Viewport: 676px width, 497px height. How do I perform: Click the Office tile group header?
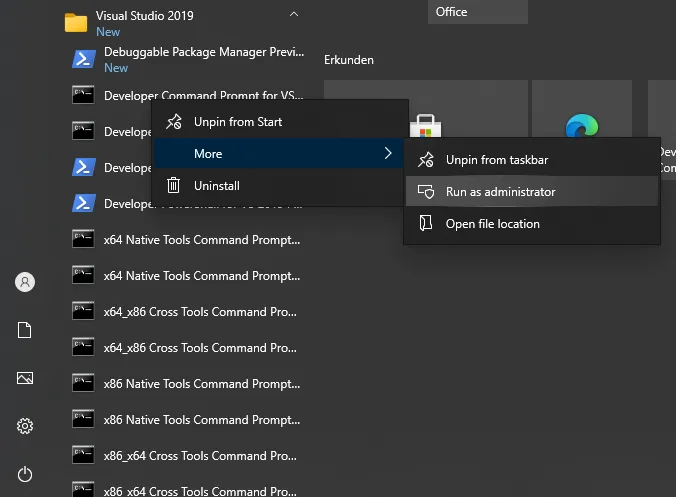click(x=452, y=12)
